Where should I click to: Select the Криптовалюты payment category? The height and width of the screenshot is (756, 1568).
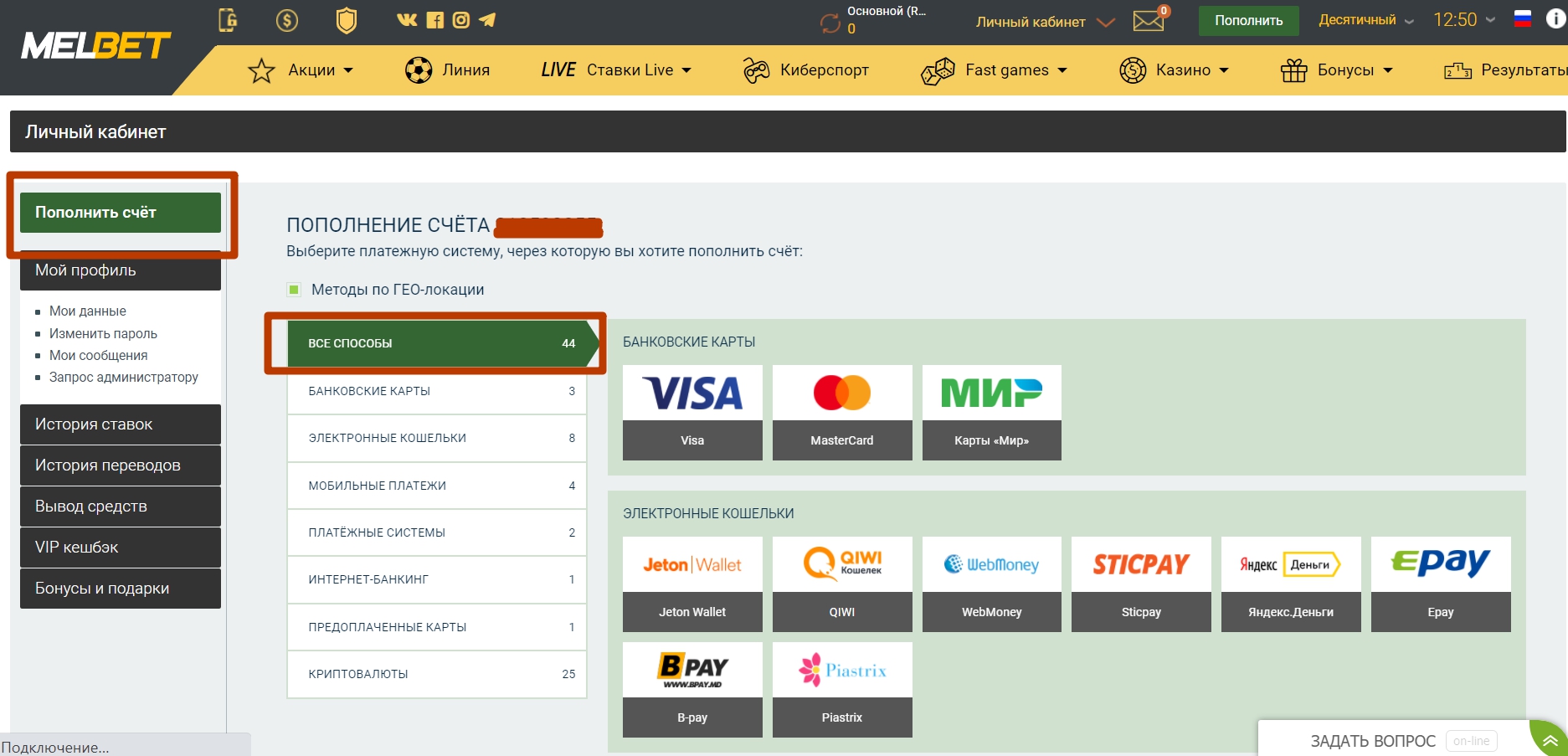[x=437, y=674]
